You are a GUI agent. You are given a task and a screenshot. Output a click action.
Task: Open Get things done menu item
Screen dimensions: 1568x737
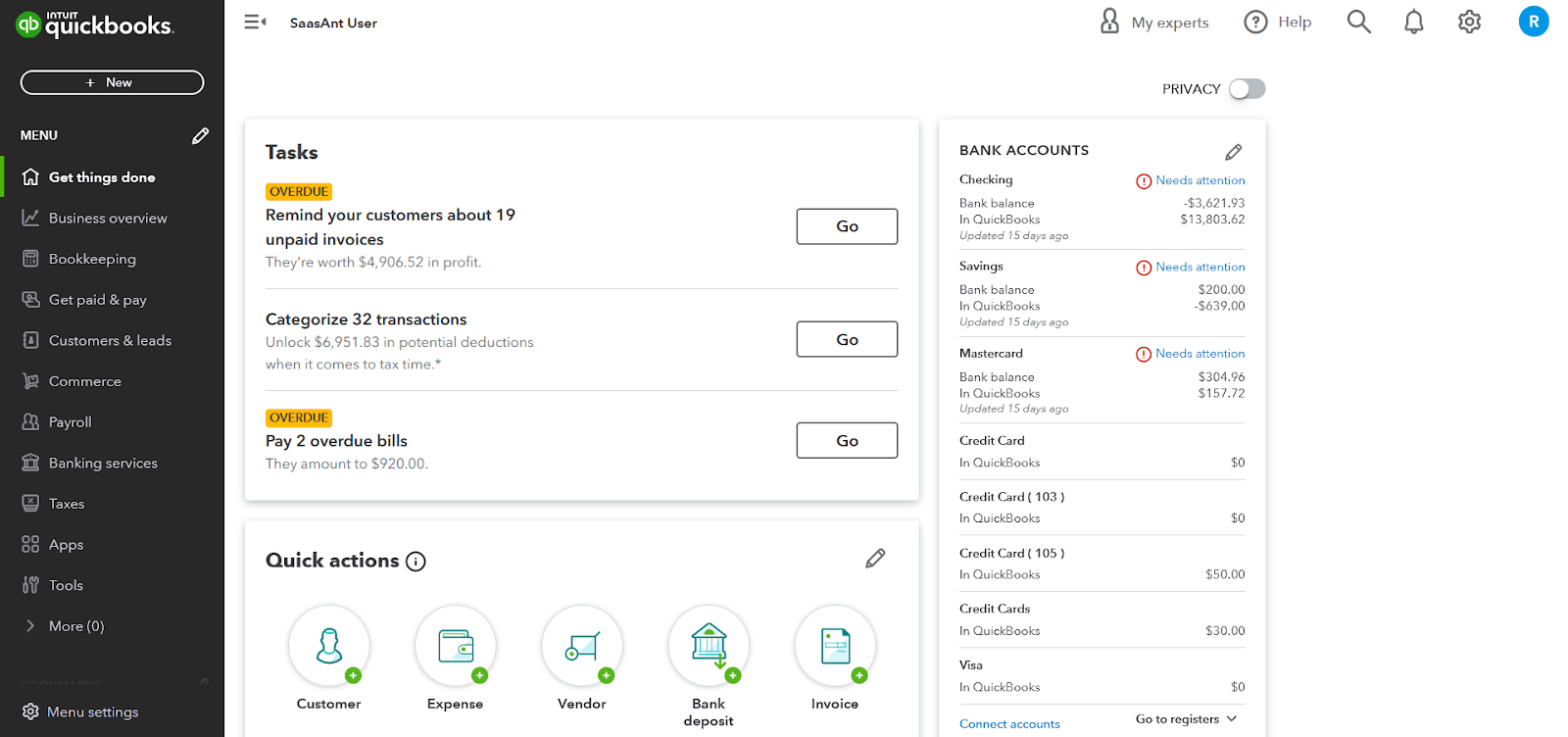[112, 177]
